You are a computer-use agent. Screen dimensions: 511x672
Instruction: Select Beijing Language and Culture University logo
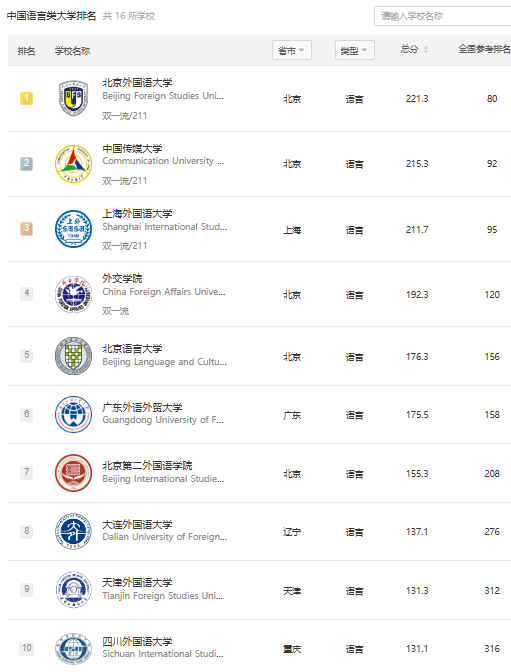[73, 356]
